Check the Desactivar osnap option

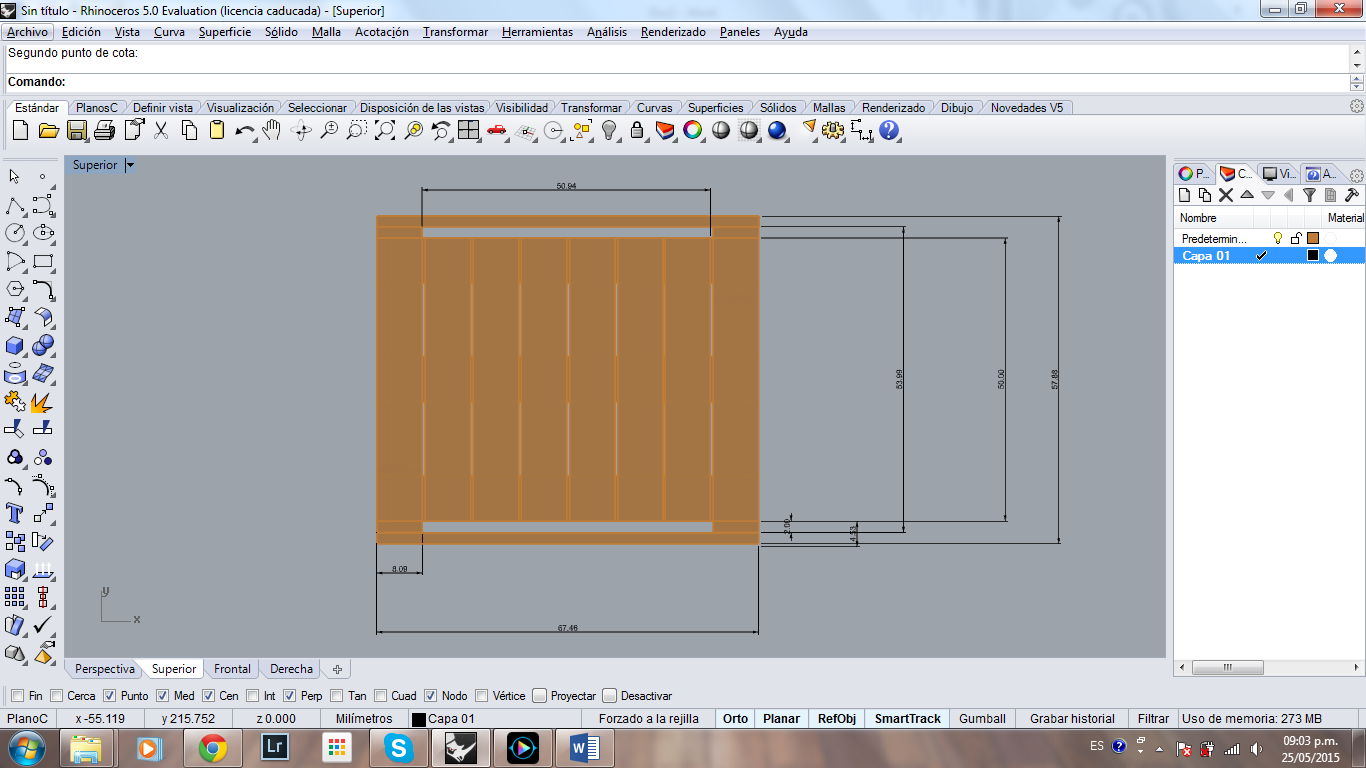609,696
